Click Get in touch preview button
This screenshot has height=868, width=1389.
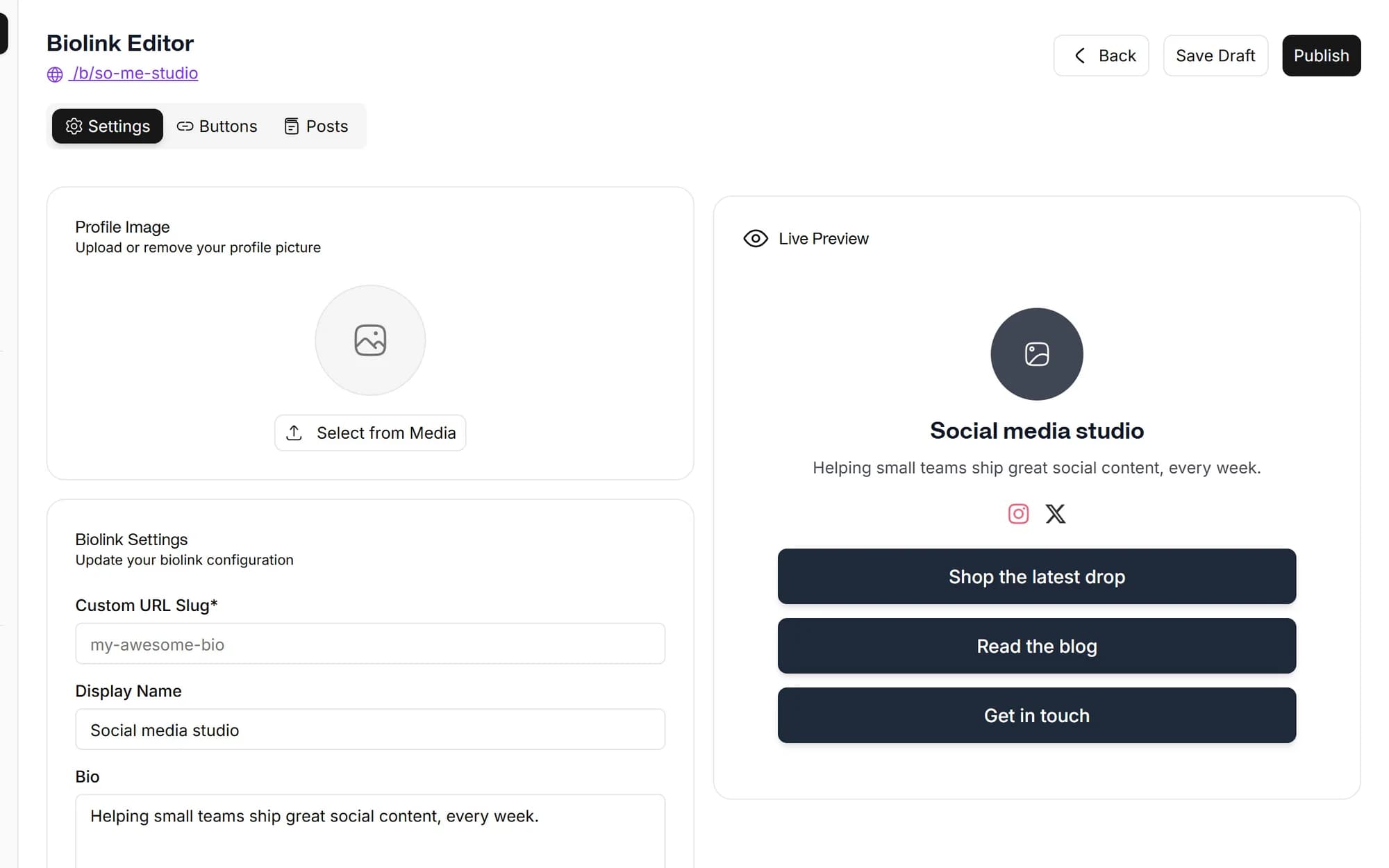point(1037,715)
